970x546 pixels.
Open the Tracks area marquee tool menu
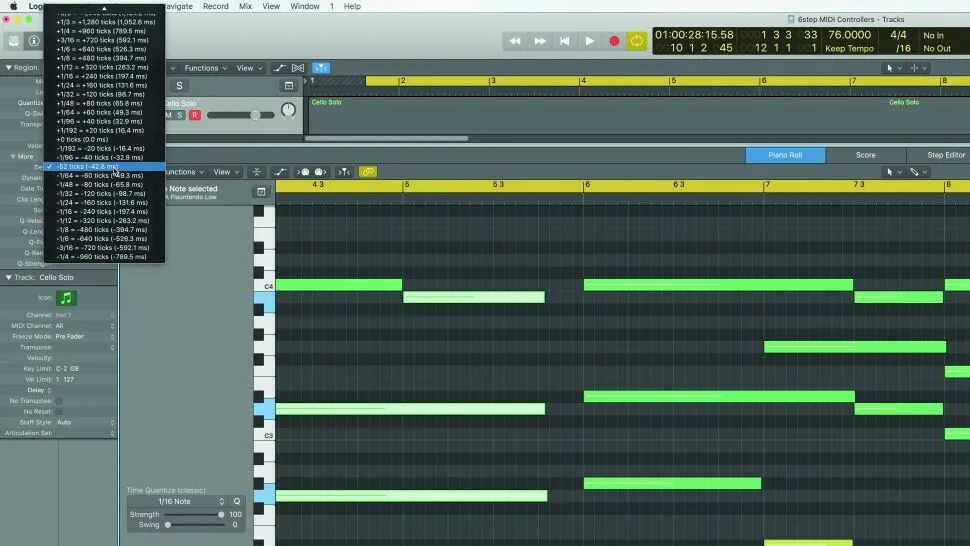pos(918,68)
